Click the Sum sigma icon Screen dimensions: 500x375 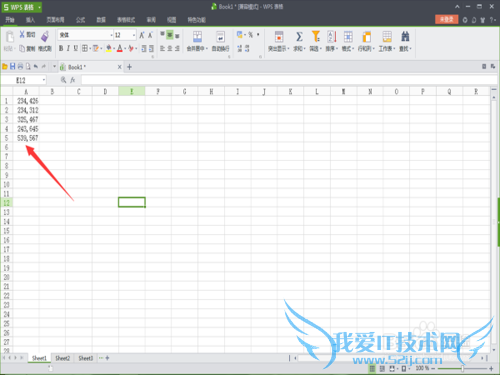(x=299, y=37)
